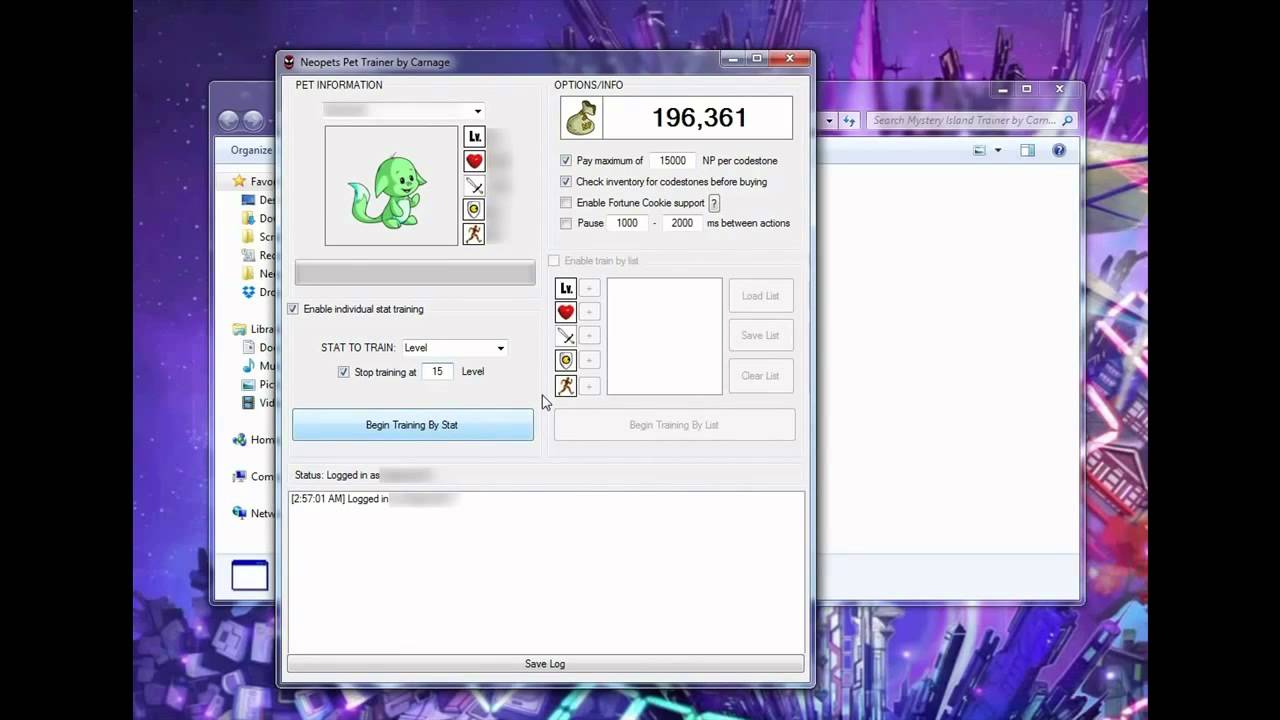This screenshot has width=1280, height=720.
Task: Click Explorer's Forward navigation arrow
Action: (x=253, y=121)
